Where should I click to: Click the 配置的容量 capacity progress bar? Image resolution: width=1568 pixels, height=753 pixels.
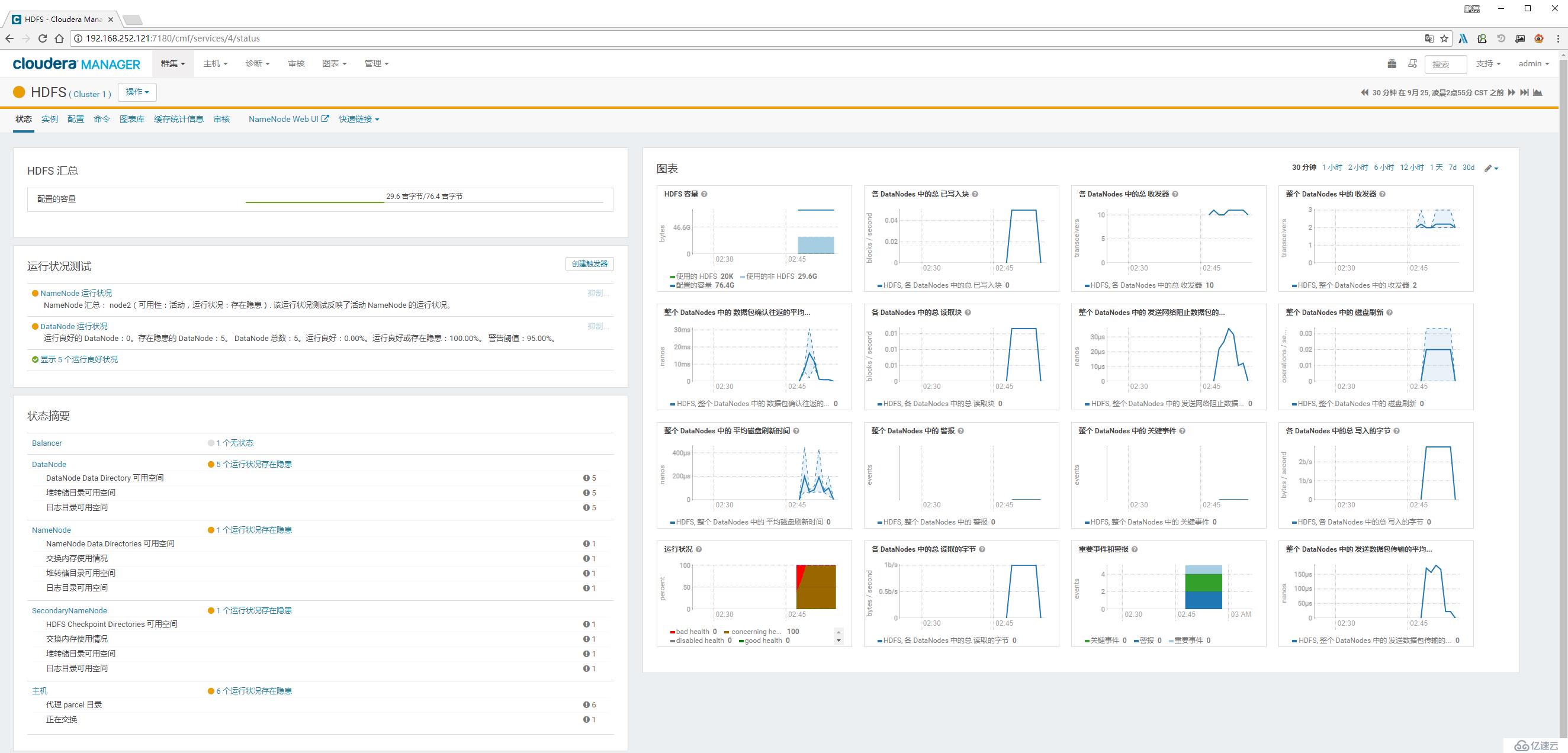pyautogui.click(x=424, y=201)
